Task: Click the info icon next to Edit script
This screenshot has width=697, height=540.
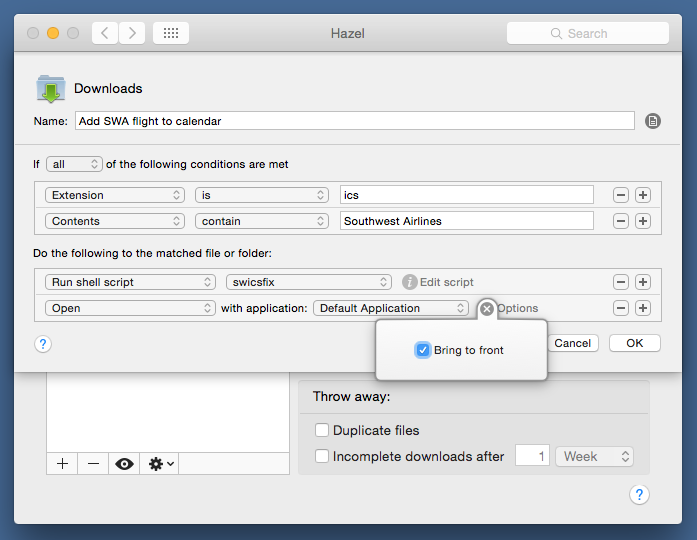Action: [x=409, y=282]
